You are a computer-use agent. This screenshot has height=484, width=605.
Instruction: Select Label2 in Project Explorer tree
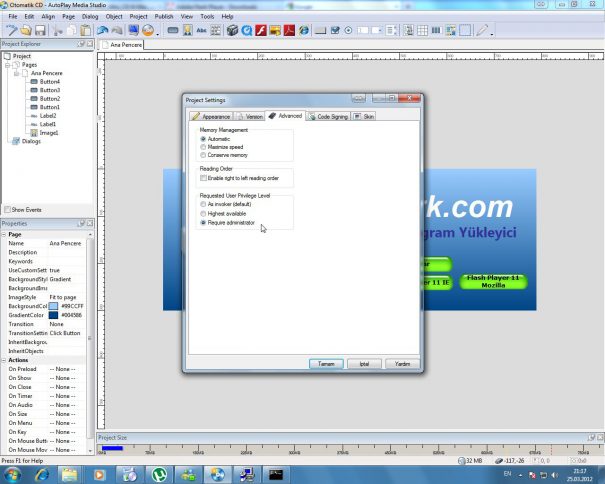[x=48, y=116]
